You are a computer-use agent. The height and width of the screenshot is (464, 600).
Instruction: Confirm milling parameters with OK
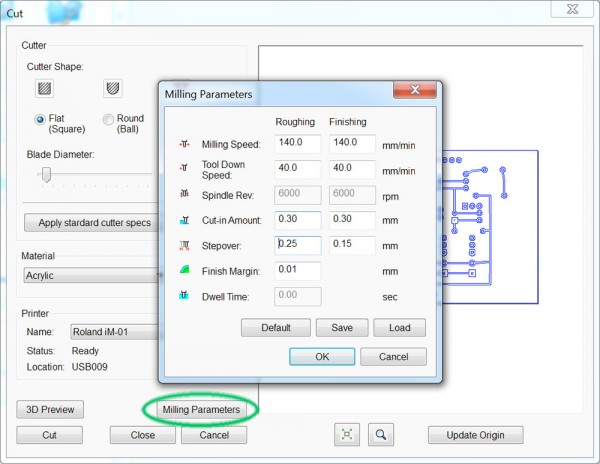[321, 357]
